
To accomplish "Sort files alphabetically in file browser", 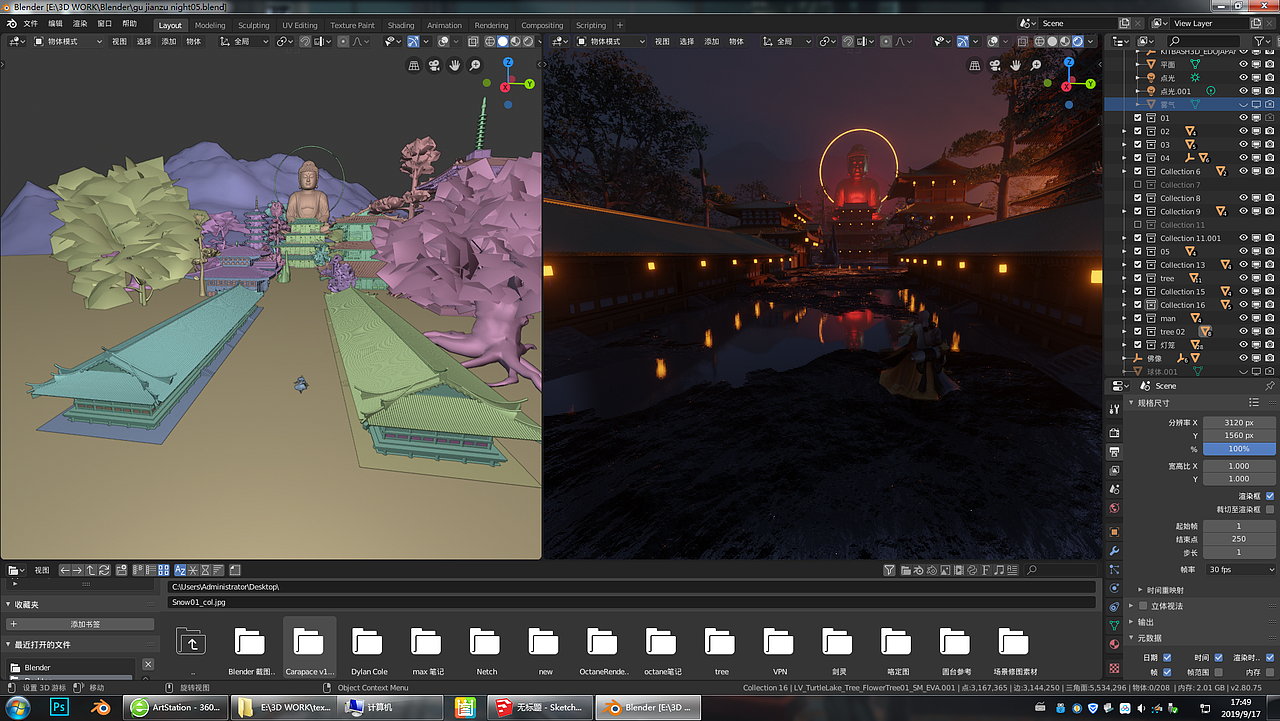I will [180, 570].
